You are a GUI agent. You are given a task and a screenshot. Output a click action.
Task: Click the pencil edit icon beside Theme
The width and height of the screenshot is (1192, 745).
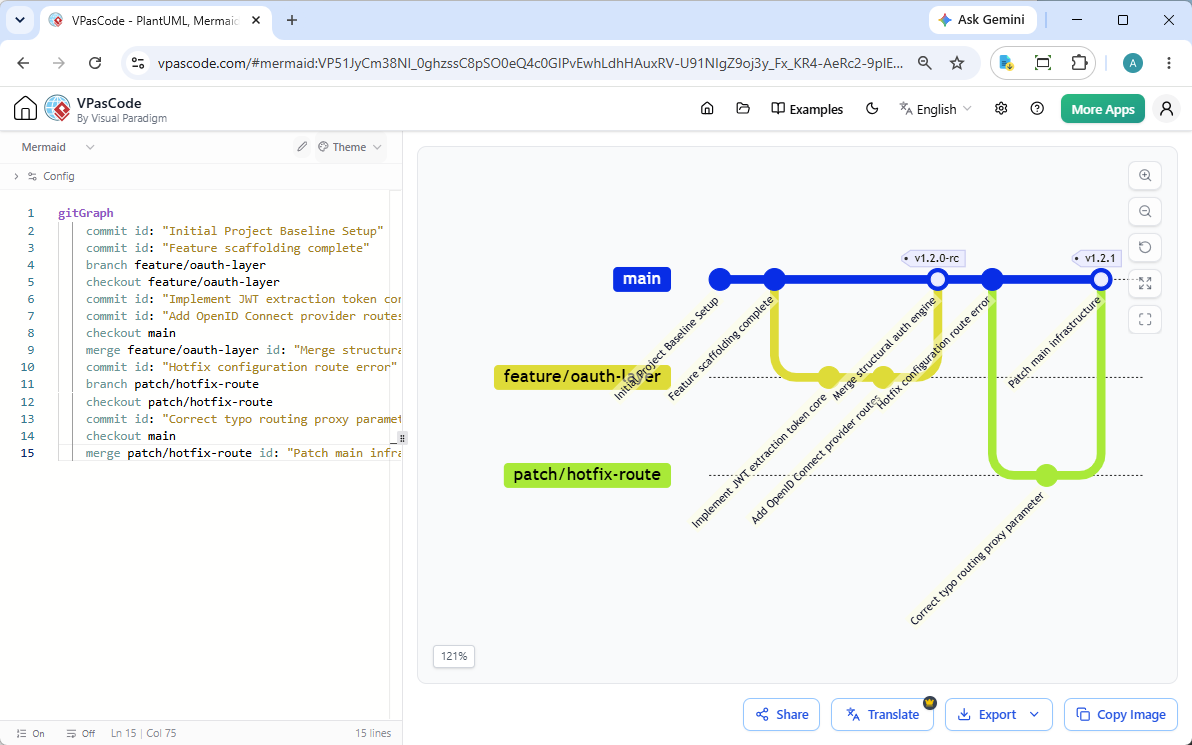coord(302,147)
